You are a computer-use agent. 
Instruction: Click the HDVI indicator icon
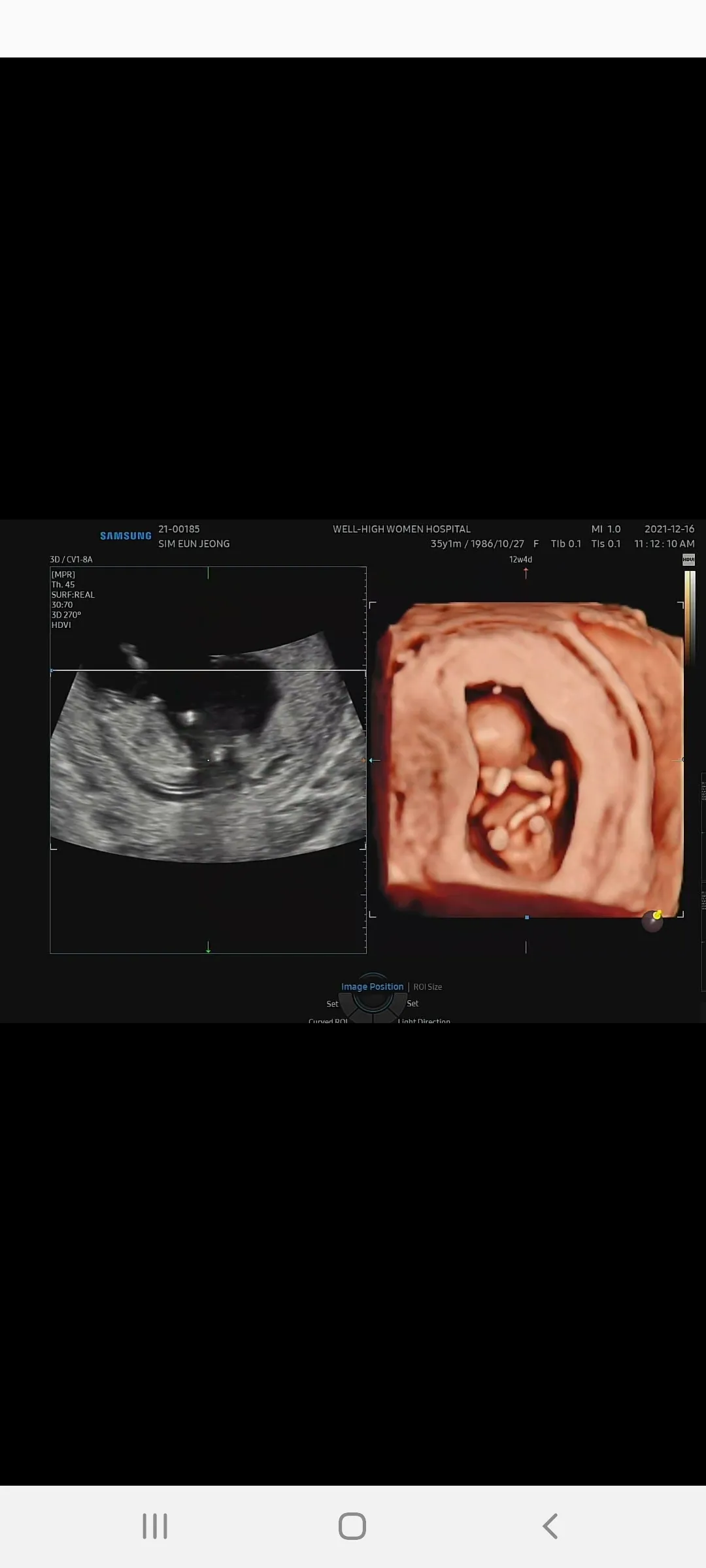pos(688,560)
